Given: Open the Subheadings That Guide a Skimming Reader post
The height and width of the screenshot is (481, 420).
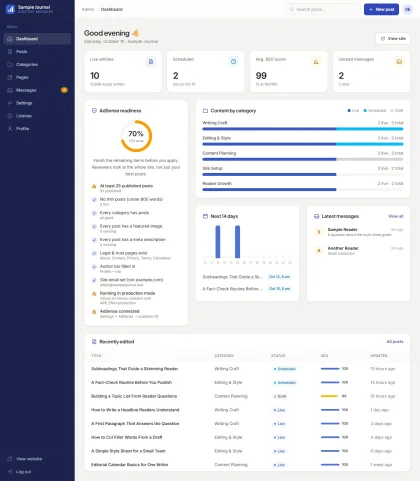Looking at the screenshot, I should point(134,369).
